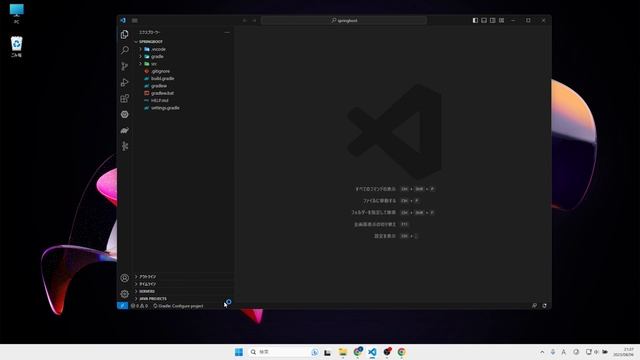The image size is (640, 360).
Task: Open the last activity bar view icon
Action: click(x=124, y=146)
